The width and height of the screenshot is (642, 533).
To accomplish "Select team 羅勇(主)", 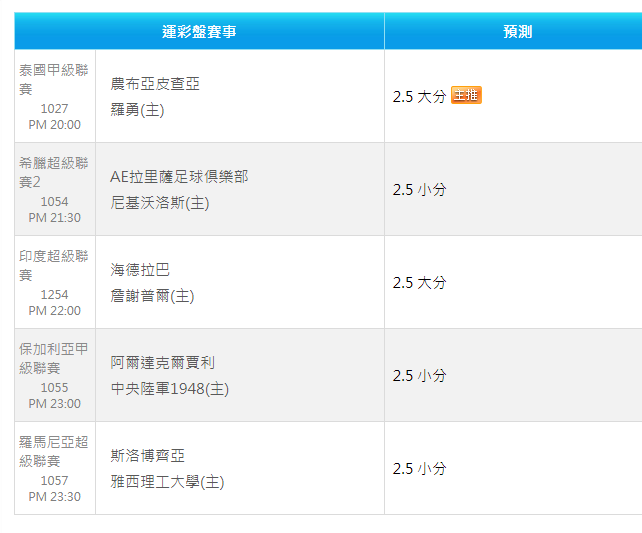I will click(137, 110).
